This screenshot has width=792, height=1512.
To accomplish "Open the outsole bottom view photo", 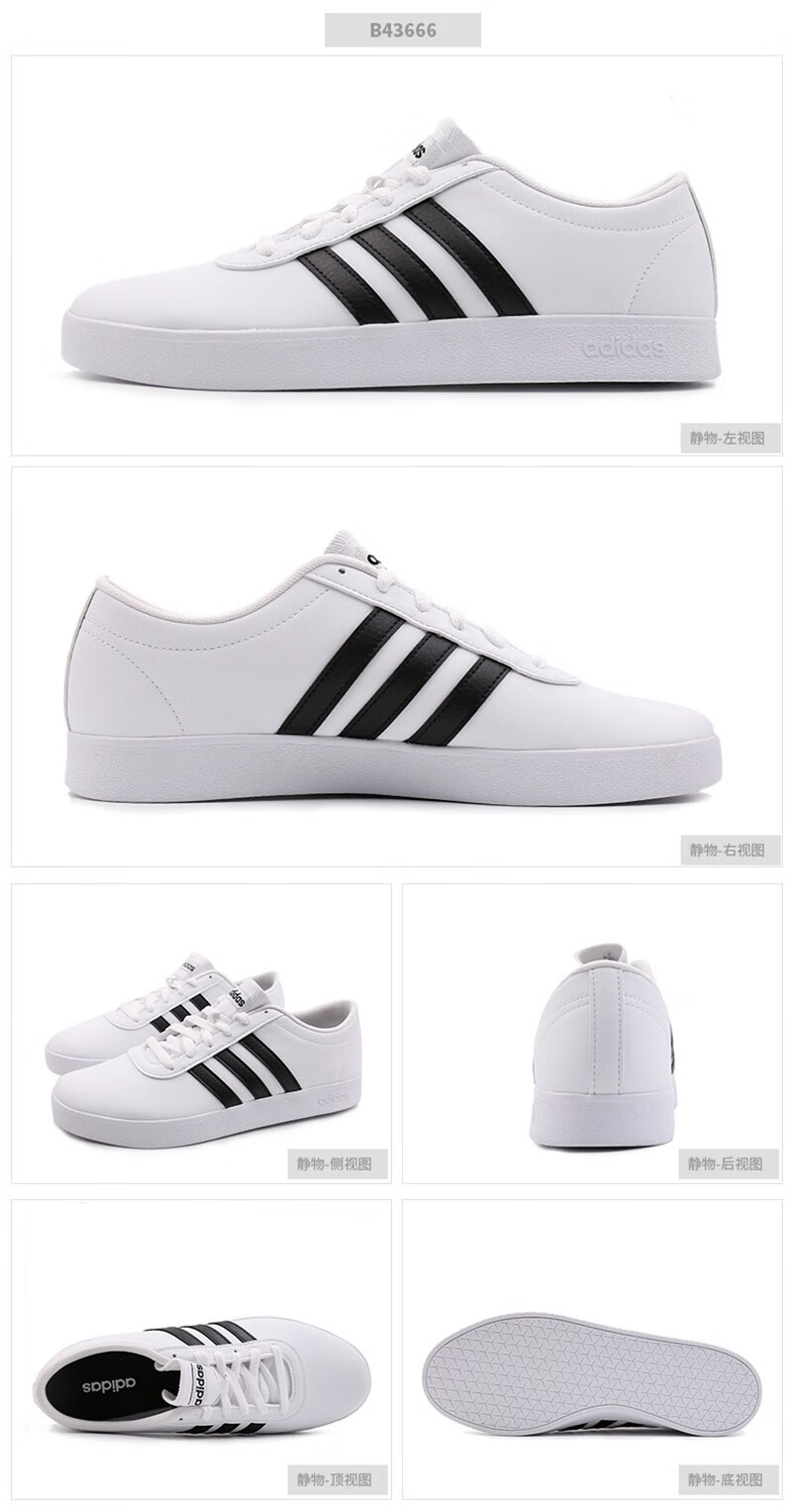I will (x=592, y=1349).
